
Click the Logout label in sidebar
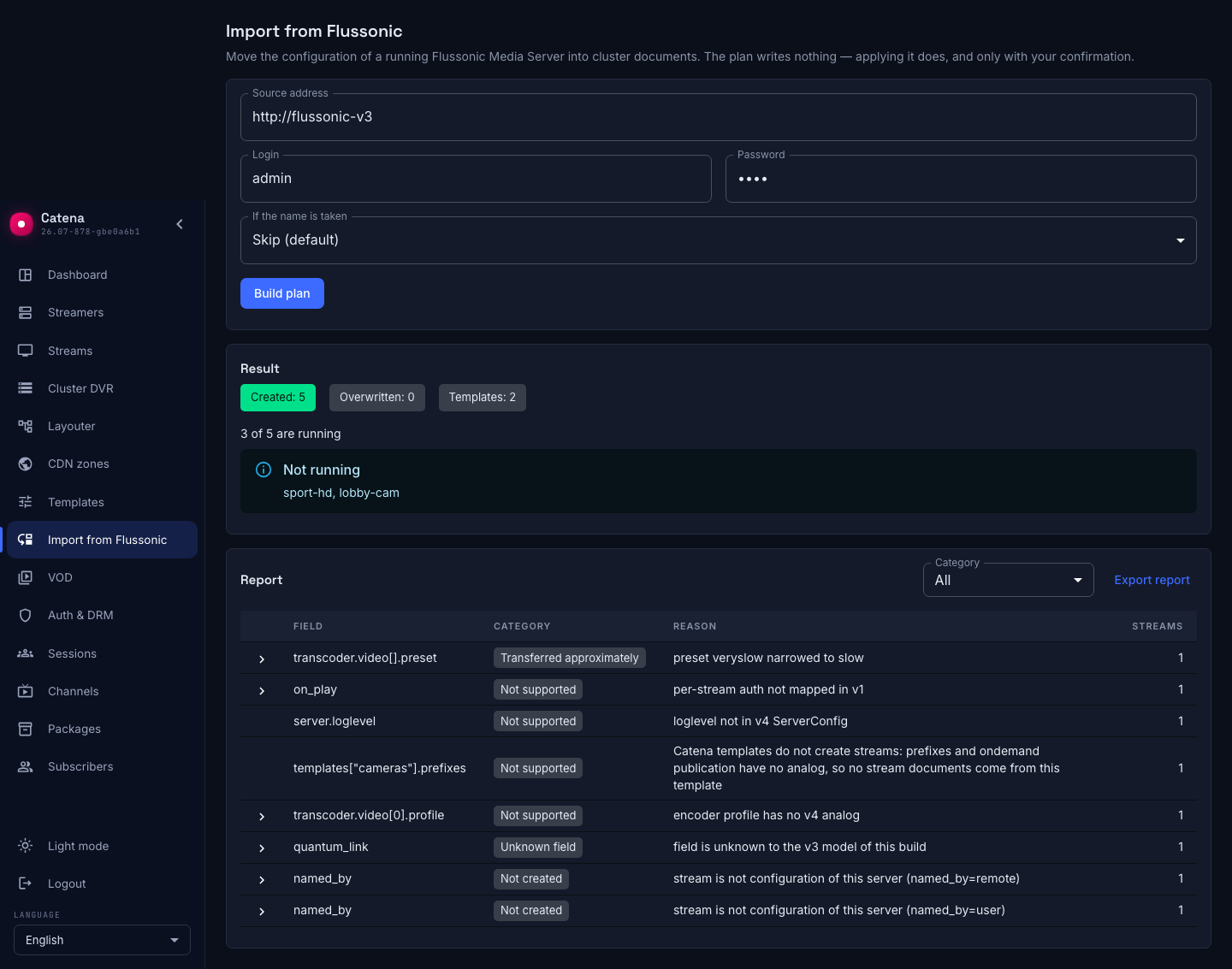click(x=67, y=883)
